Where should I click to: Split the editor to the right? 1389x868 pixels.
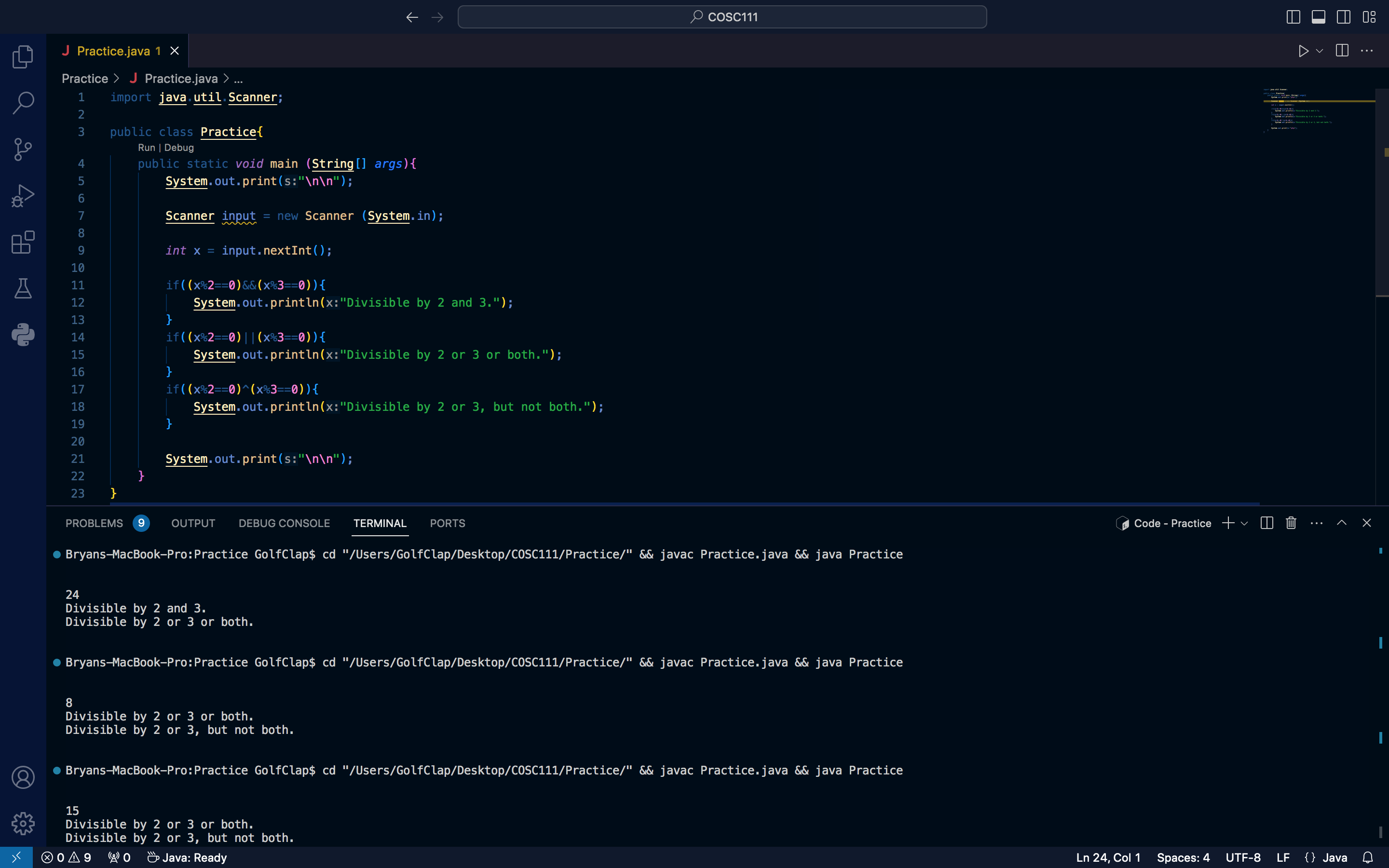[1342, 51]
